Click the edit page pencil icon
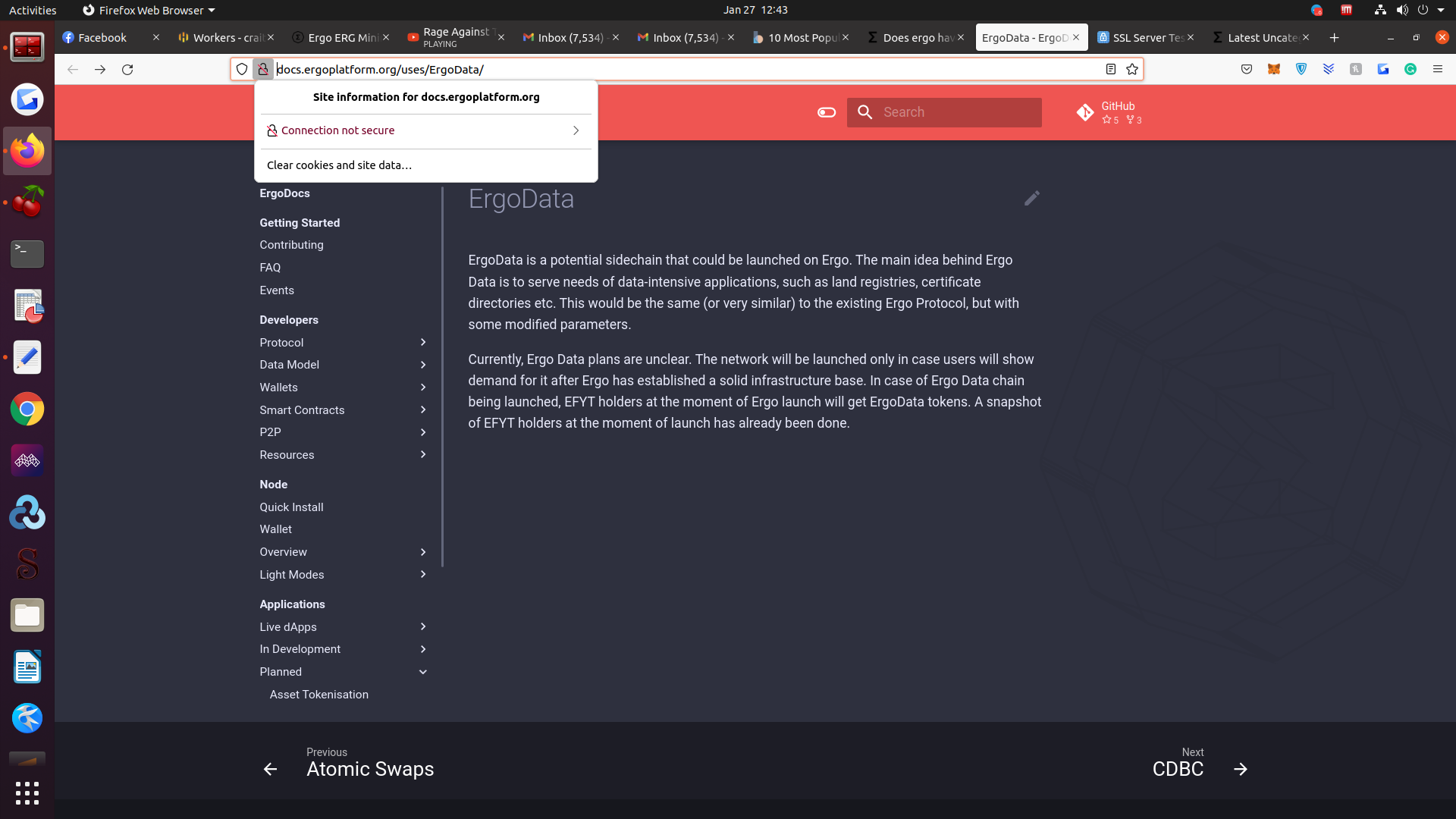The image size is (1456, 819). coord(1031,199)
